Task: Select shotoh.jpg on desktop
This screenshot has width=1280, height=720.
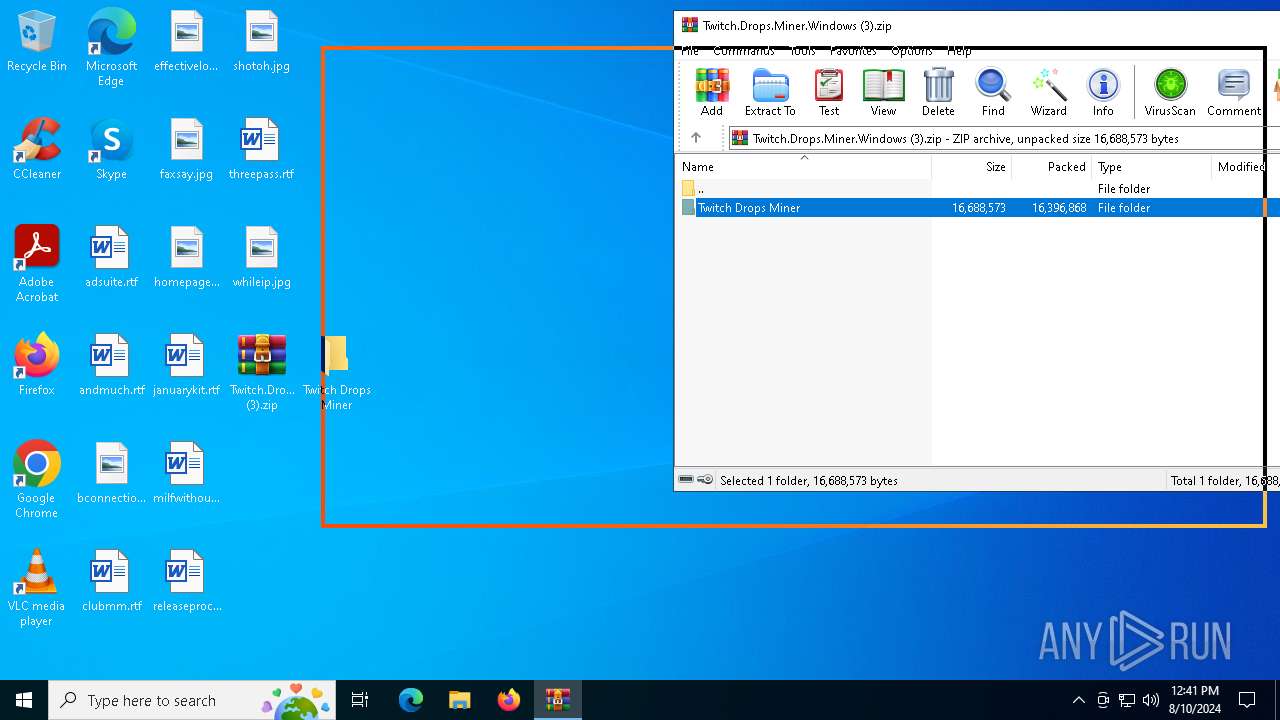Action: (x=261, y=42)
